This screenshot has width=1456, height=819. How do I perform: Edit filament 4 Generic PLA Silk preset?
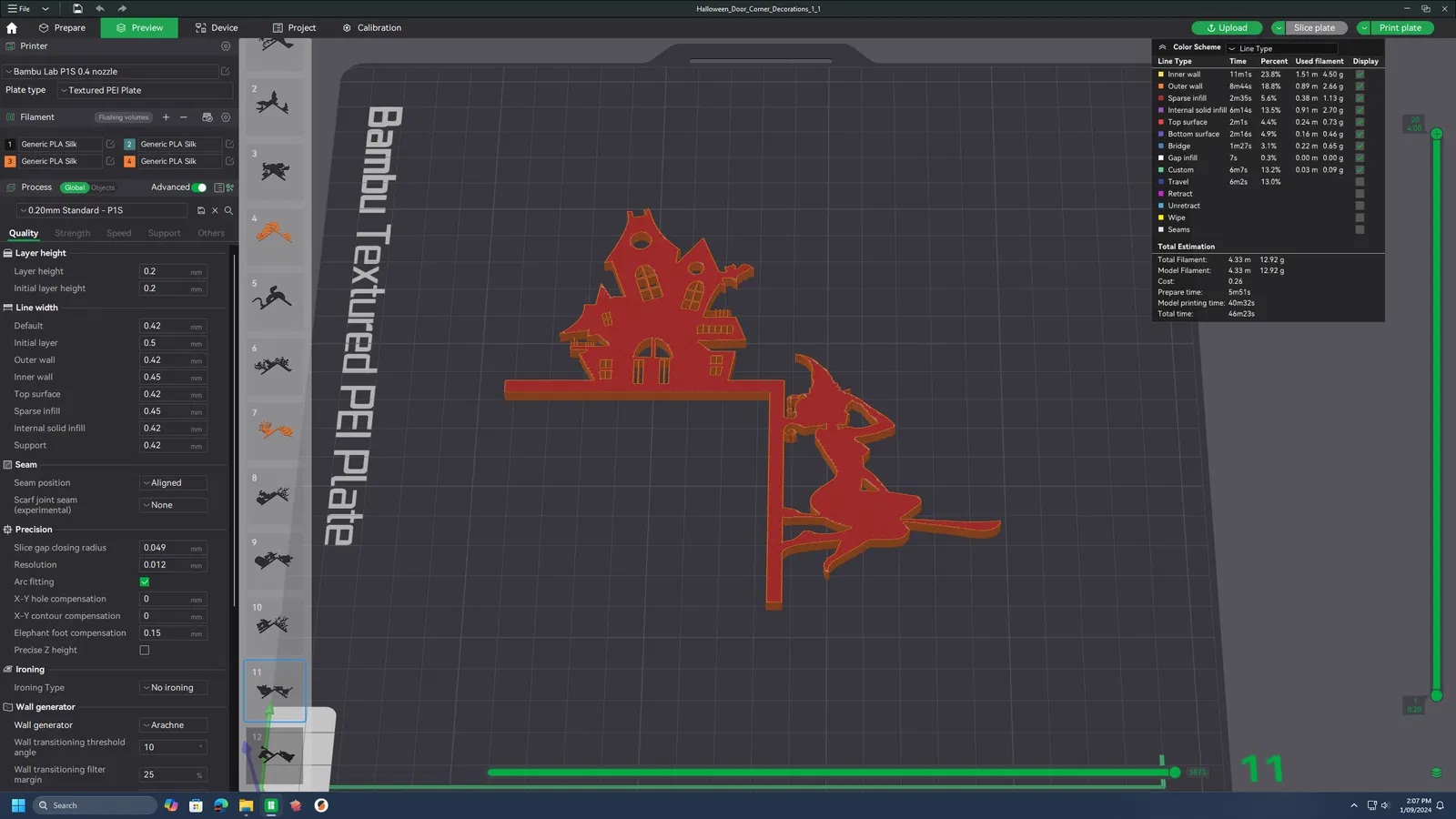pyautogui.click(x=229, y=161)
